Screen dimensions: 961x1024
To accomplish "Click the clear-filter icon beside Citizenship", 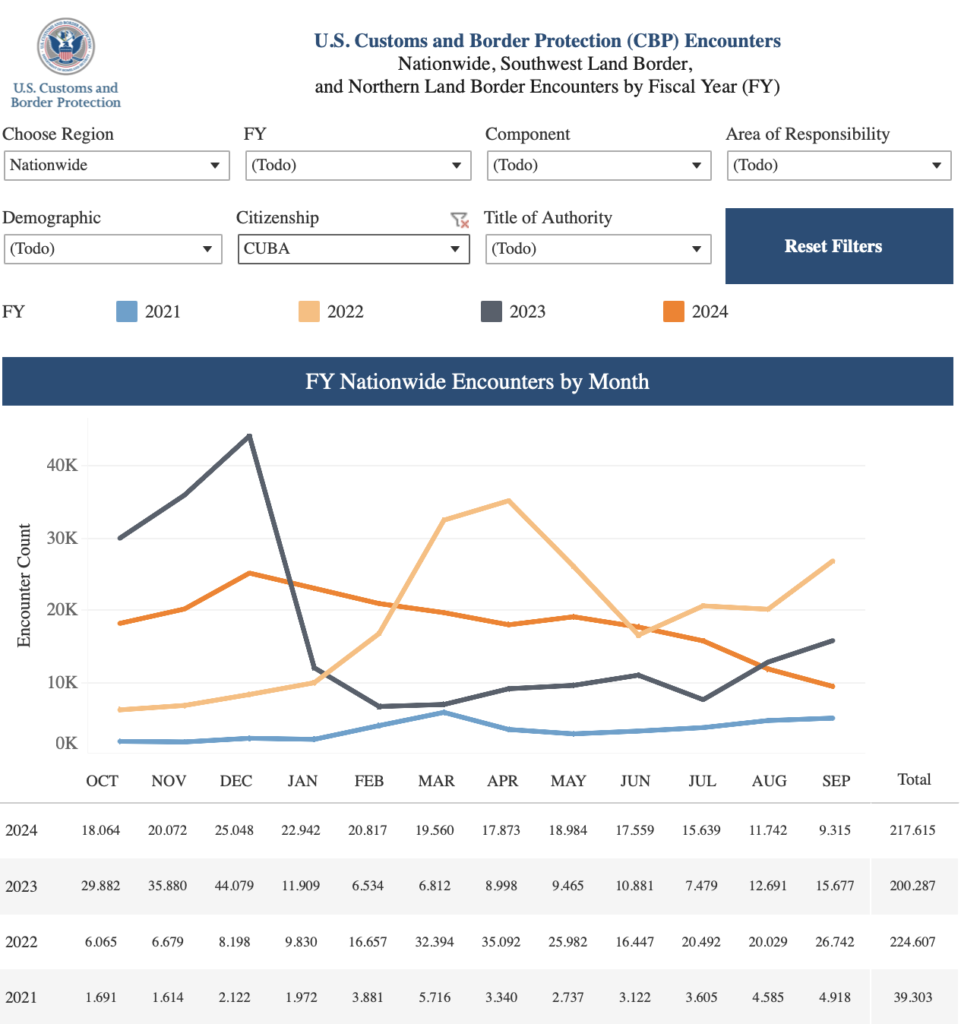I will coord(459,219).
